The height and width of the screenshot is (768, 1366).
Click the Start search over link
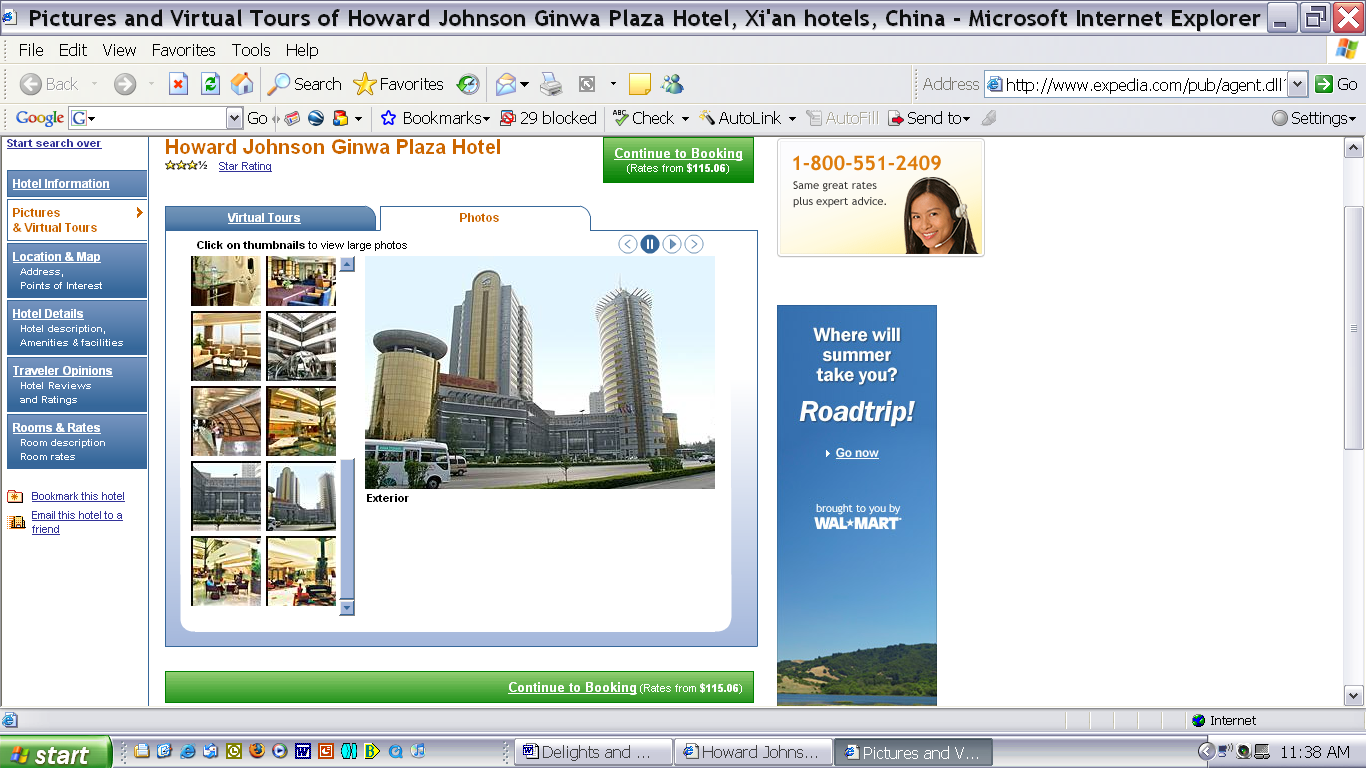pos(54,144)
